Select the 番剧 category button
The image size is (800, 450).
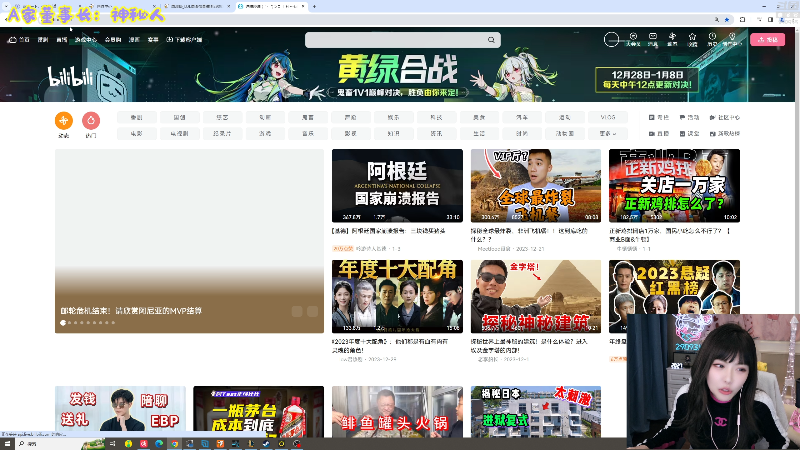(136, 117)
